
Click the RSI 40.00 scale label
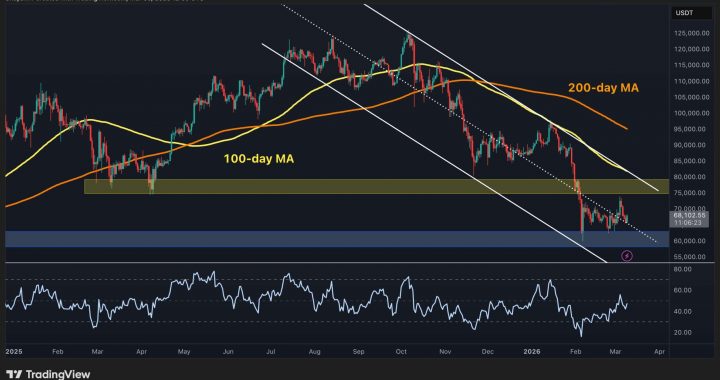[684, 311]
